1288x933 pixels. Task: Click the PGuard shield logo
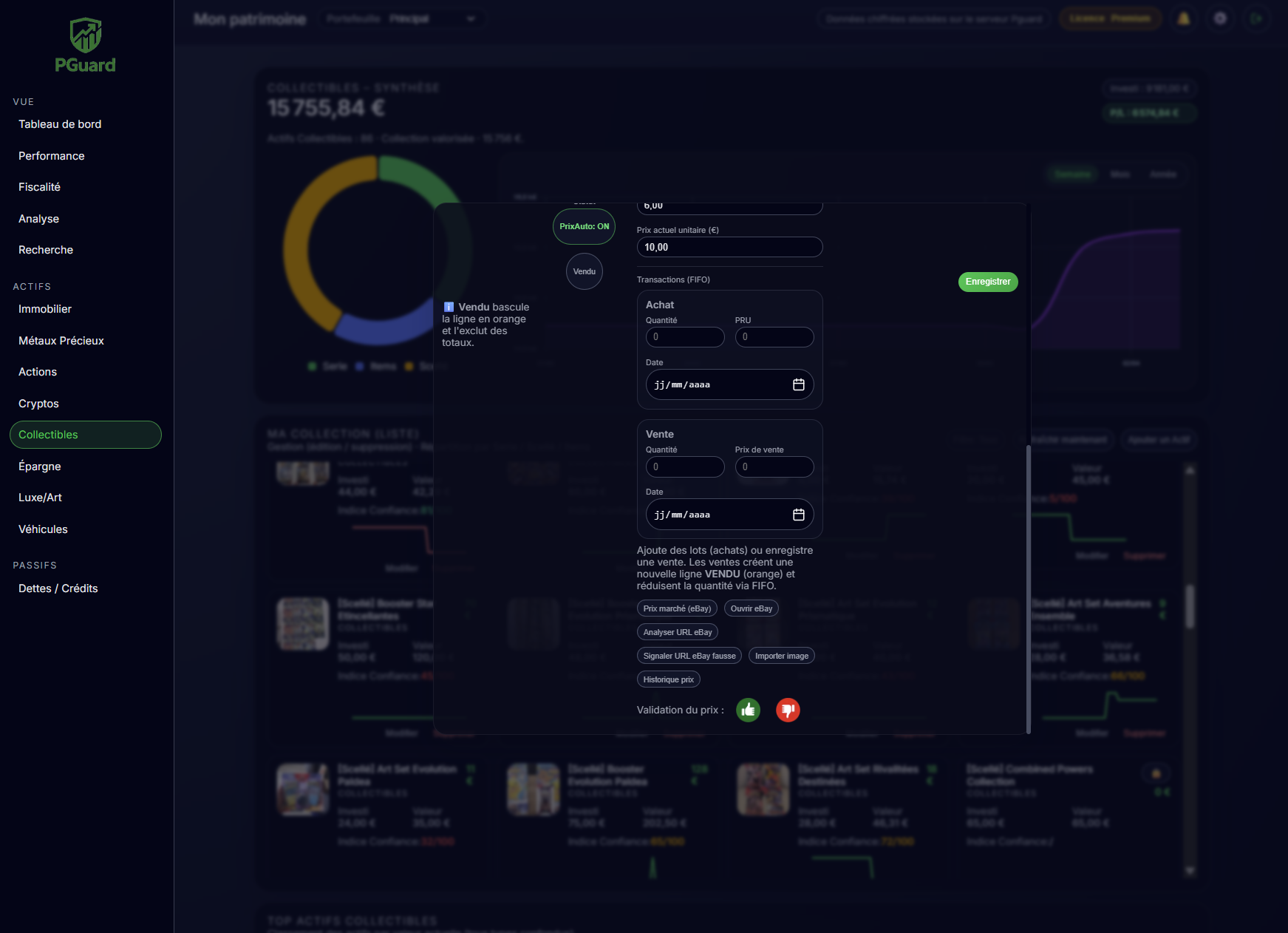[x=86, y=35]
